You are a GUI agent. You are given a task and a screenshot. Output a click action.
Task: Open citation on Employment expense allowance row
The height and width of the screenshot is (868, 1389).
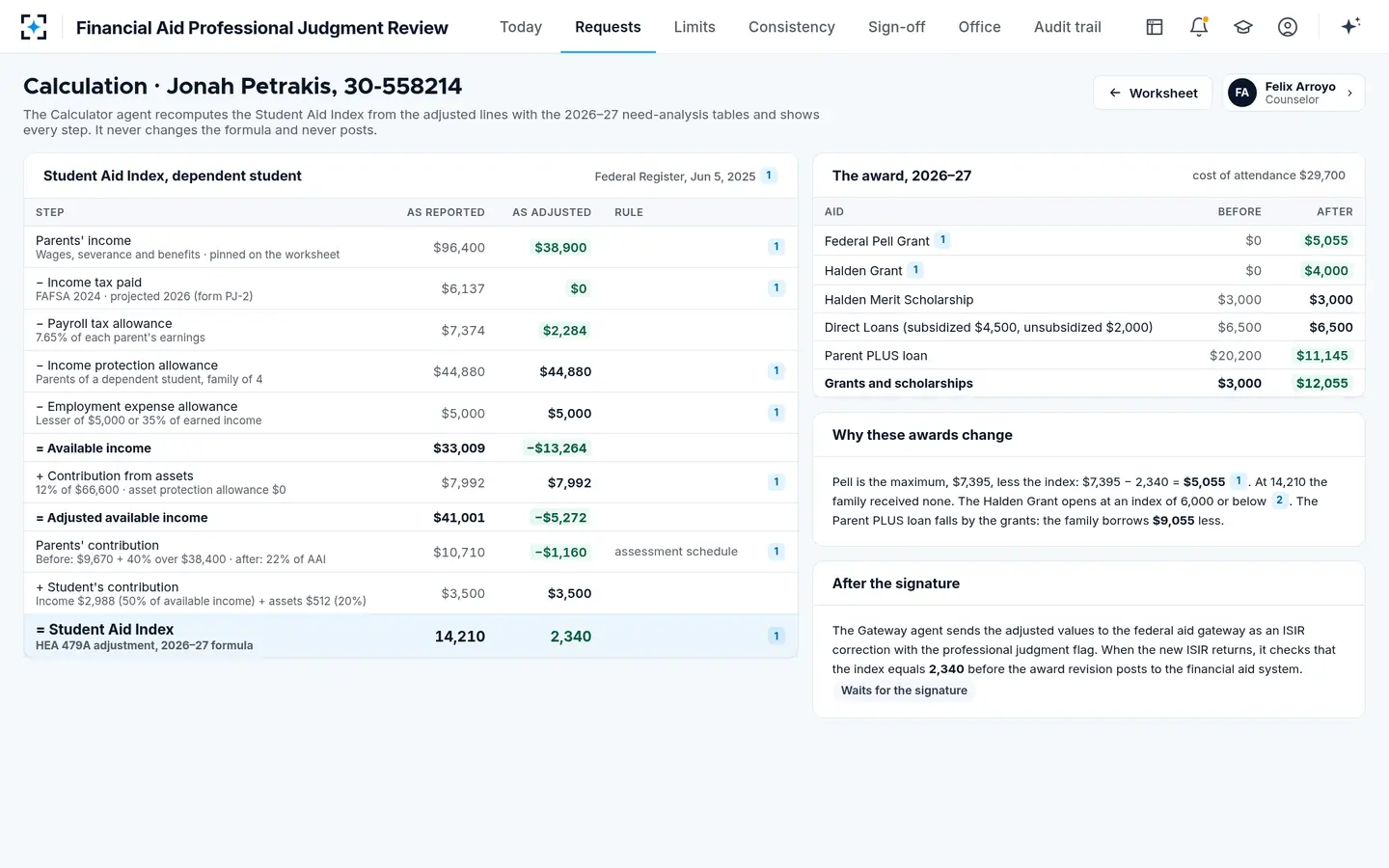click(x=776, y=413)
